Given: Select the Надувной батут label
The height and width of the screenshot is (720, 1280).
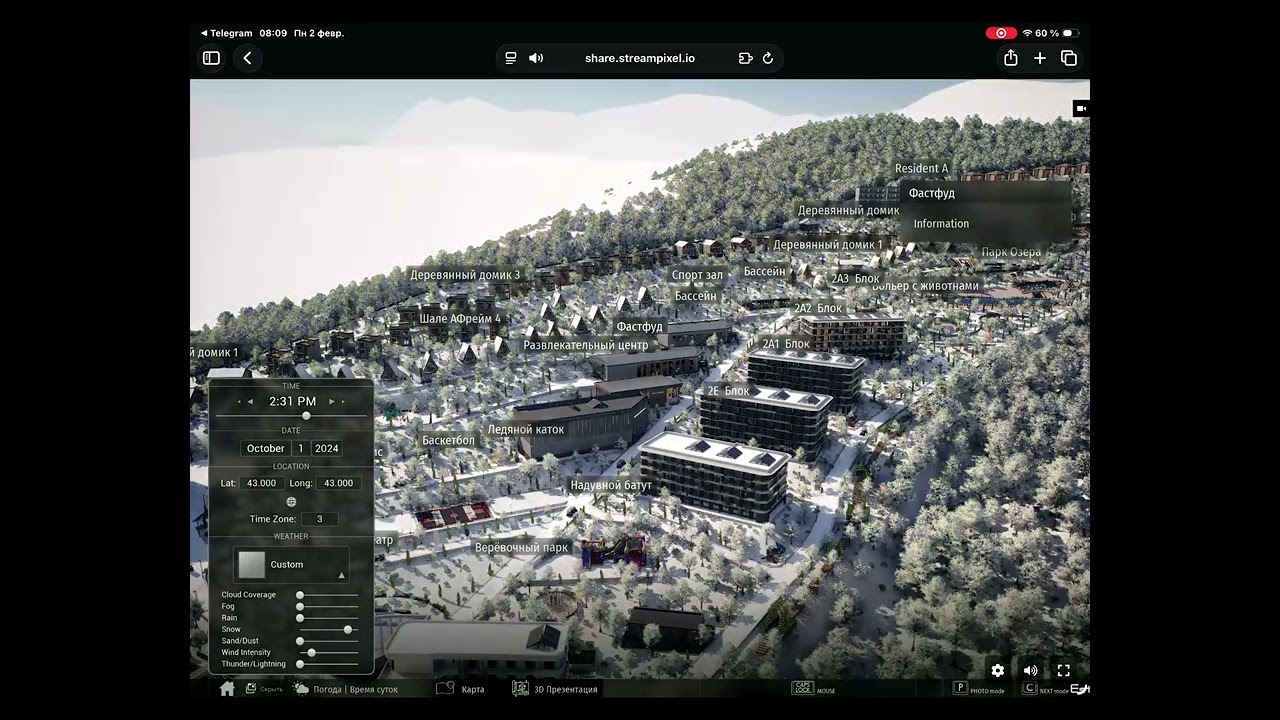Looking at the screenshot, I should 611,486.
